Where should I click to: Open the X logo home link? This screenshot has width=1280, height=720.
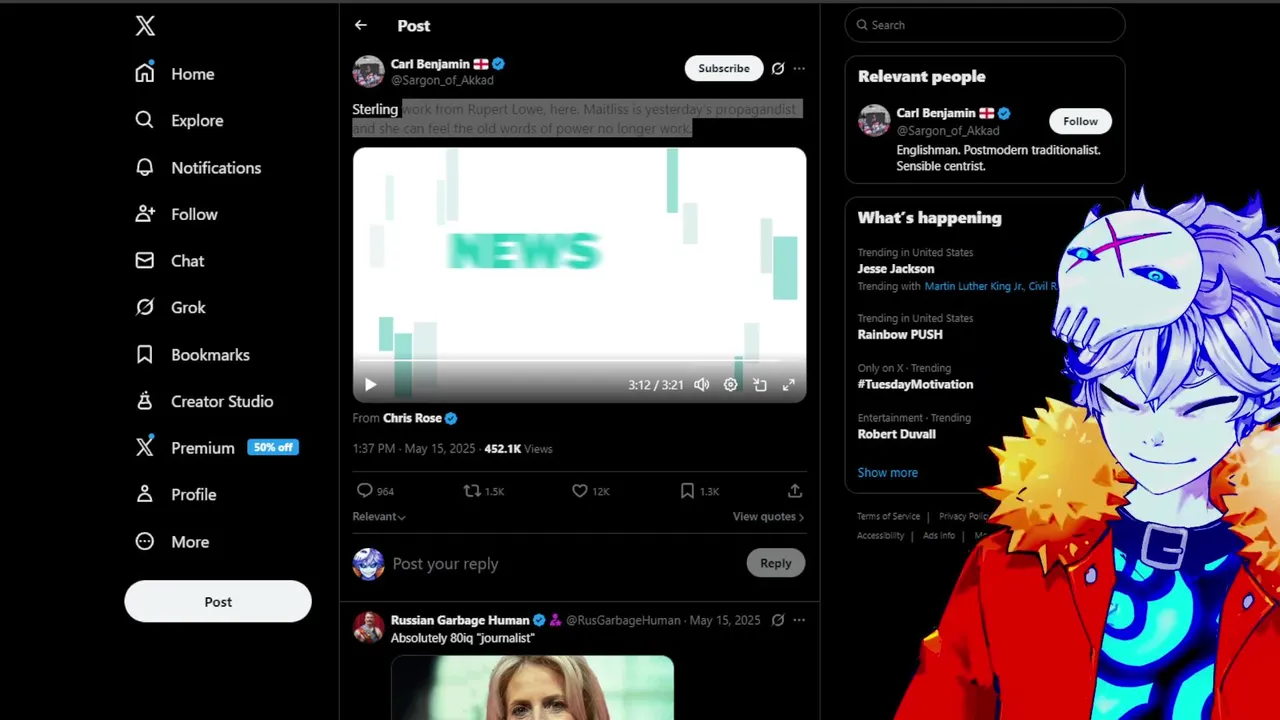(145, 26)
